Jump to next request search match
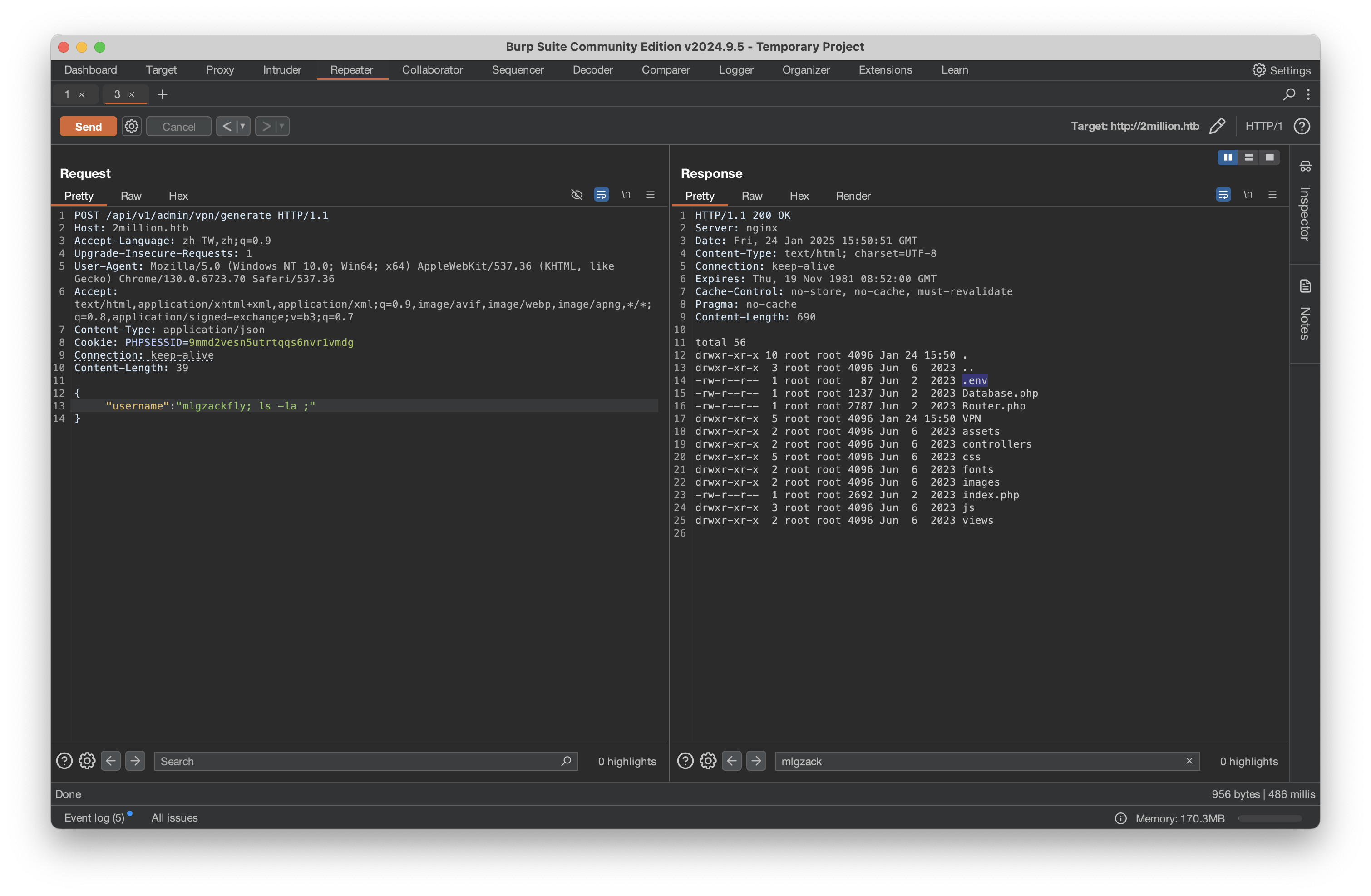The height and width of the screenshot is (896, 1371). (135, 761)
